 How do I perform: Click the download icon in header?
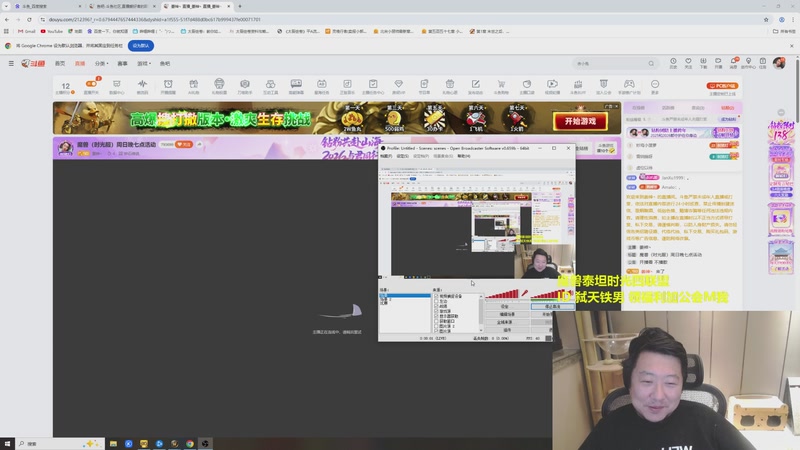[x=703, y=61]
